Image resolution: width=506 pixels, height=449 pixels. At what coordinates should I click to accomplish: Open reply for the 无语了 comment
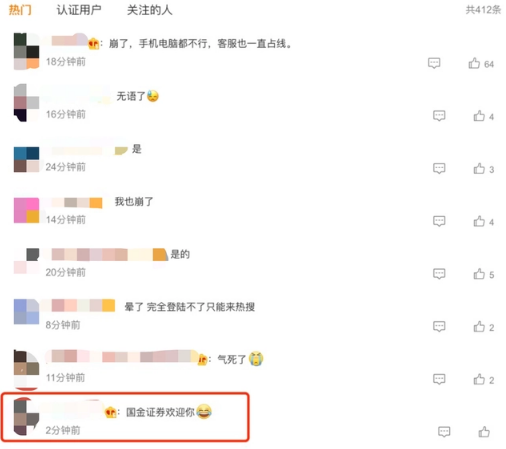439,116
